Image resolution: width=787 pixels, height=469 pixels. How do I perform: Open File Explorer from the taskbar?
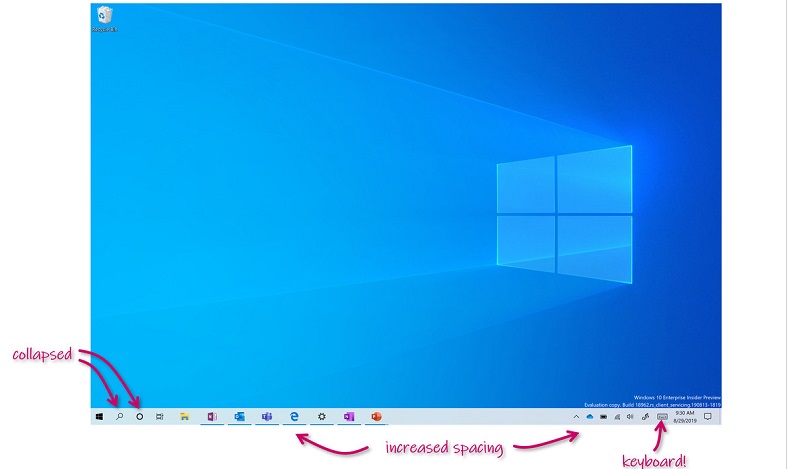(x=185, y=417)
